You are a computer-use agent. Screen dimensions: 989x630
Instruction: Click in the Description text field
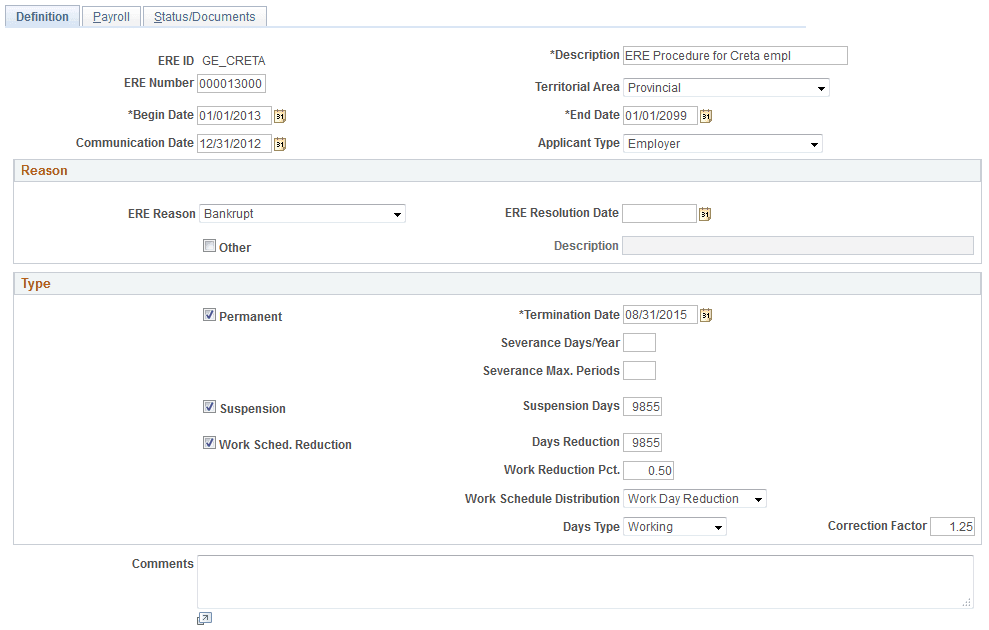tap(734, 55)
